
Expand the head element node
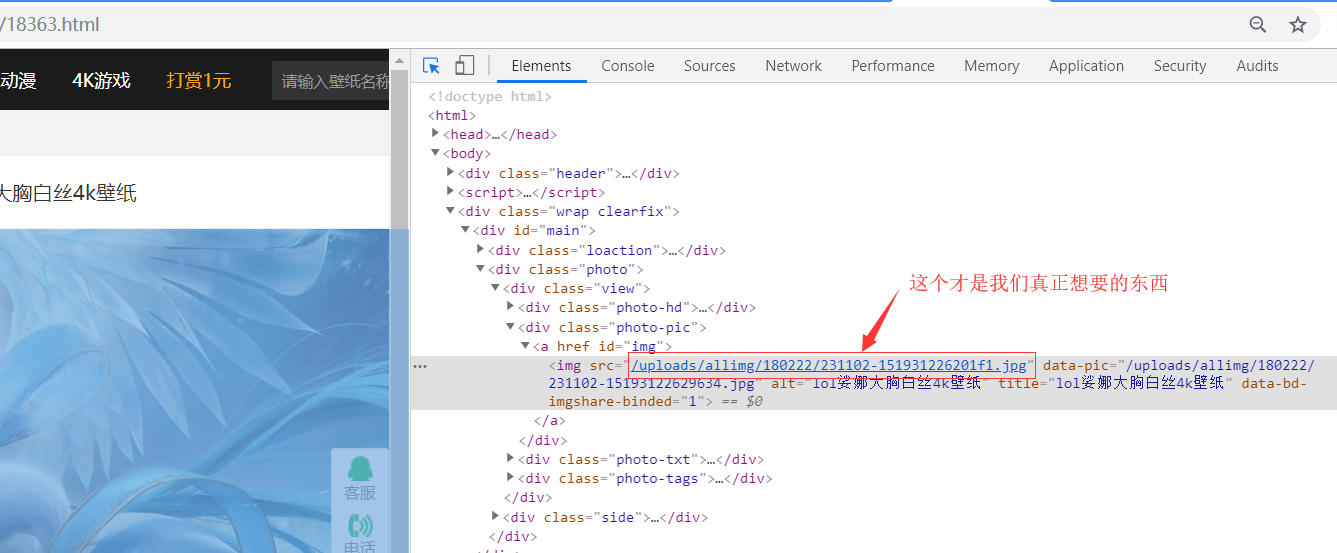(435, 134)
